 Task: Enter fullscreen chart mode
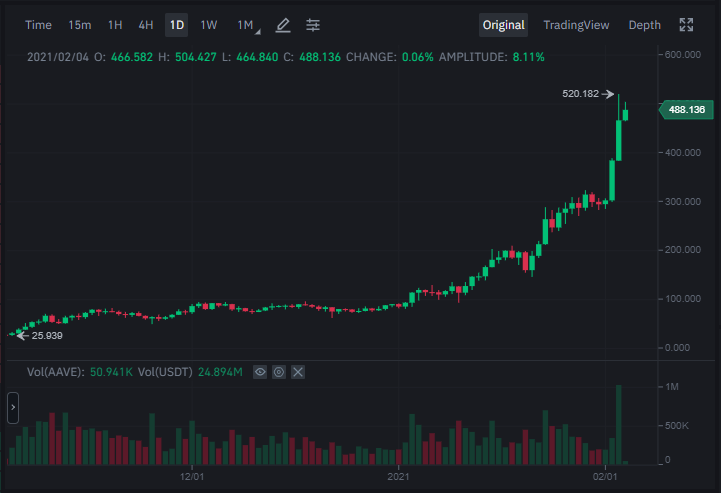click(x=686, y=25)
